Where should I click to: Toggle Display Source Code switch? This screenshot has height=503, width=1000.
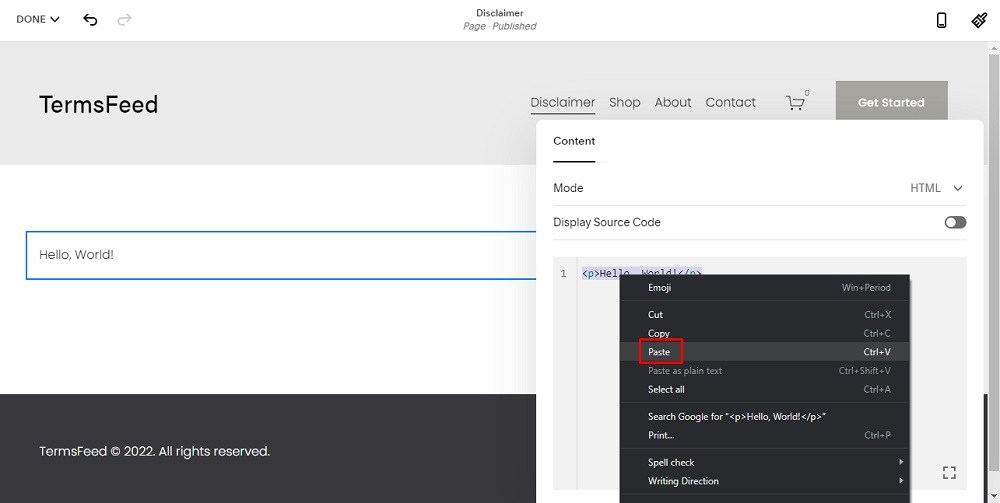tap(955, 222)
